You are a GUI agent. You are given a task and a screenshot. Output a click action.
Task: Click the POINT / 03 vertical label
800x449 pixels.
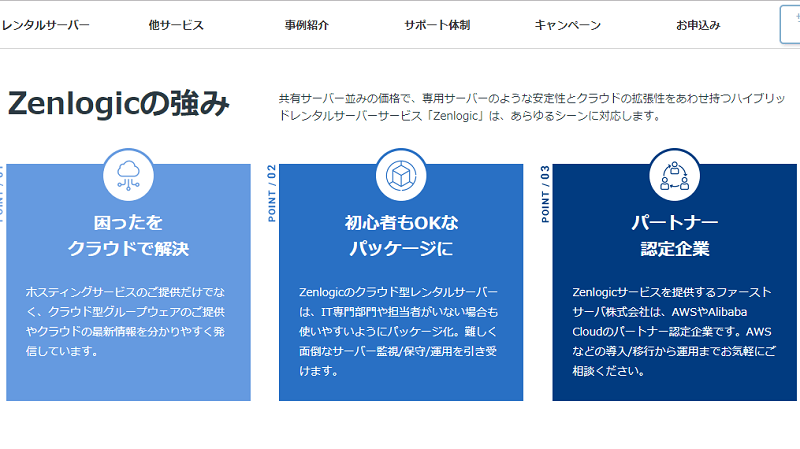tap(545, 192)
